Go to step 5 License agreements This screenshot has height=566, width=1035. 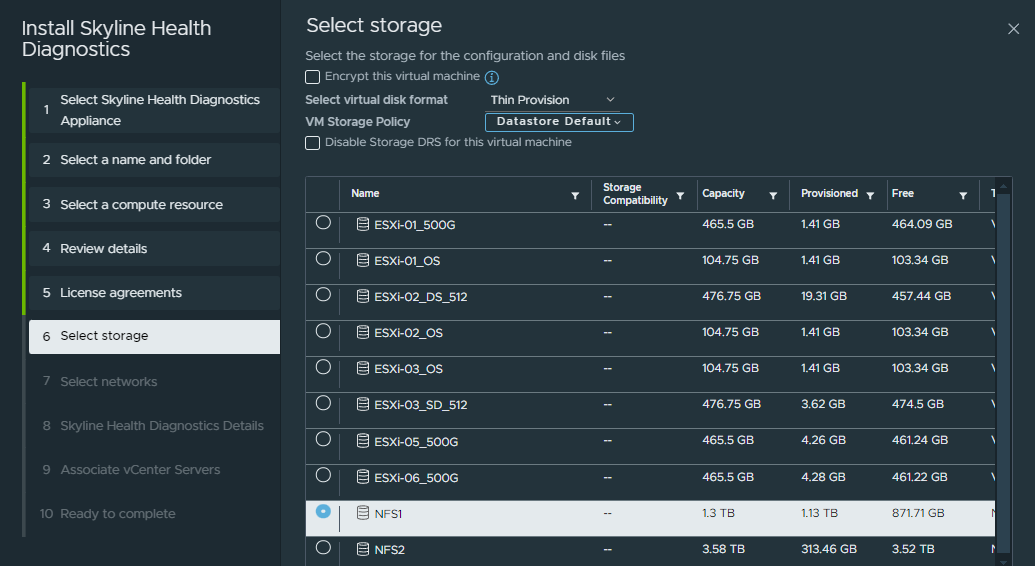click(154, 293)
